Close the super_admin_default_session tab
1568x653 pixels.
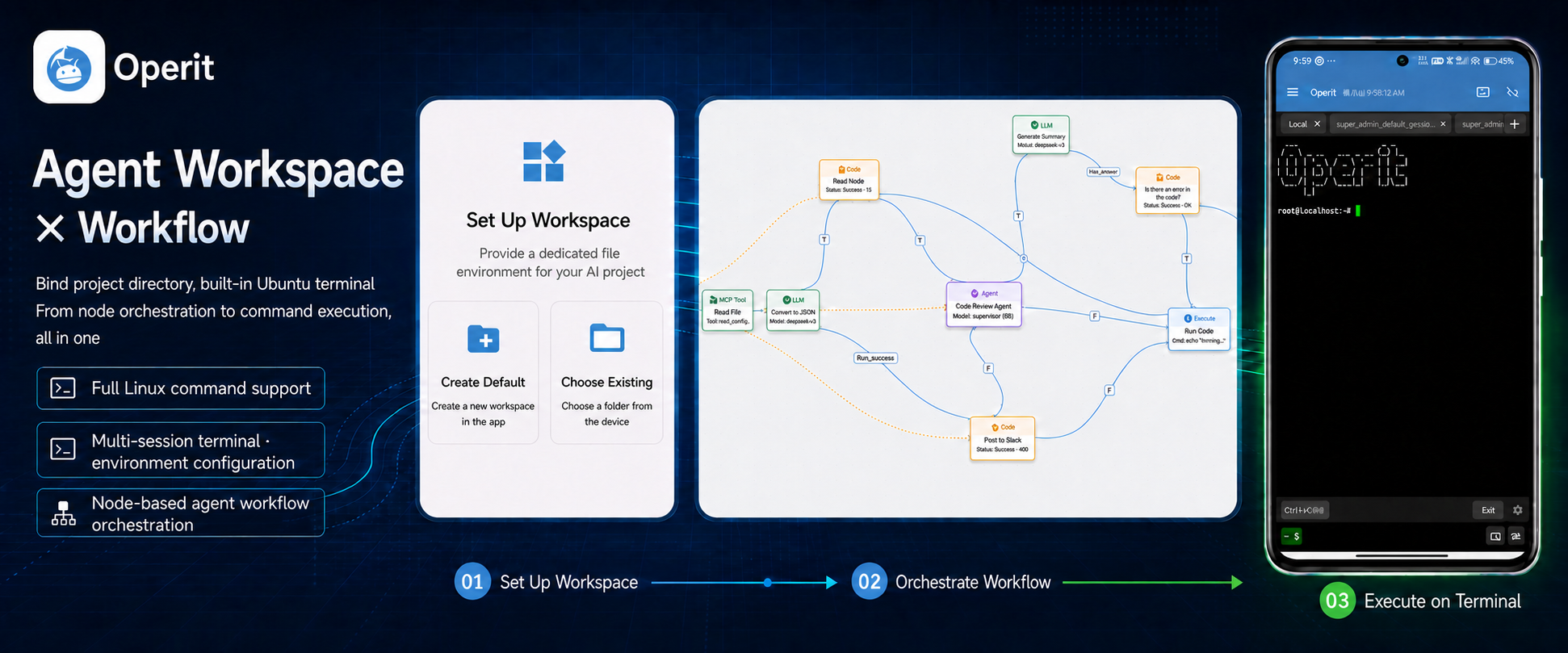click(1443, 123)
